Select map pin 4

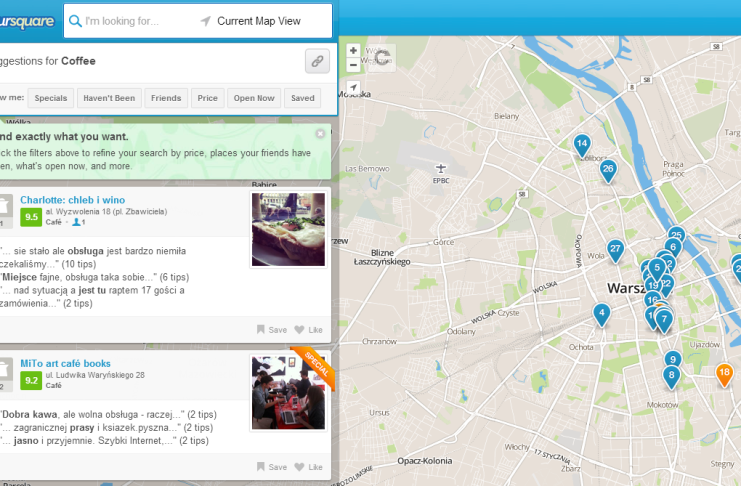tap(601, 313)
